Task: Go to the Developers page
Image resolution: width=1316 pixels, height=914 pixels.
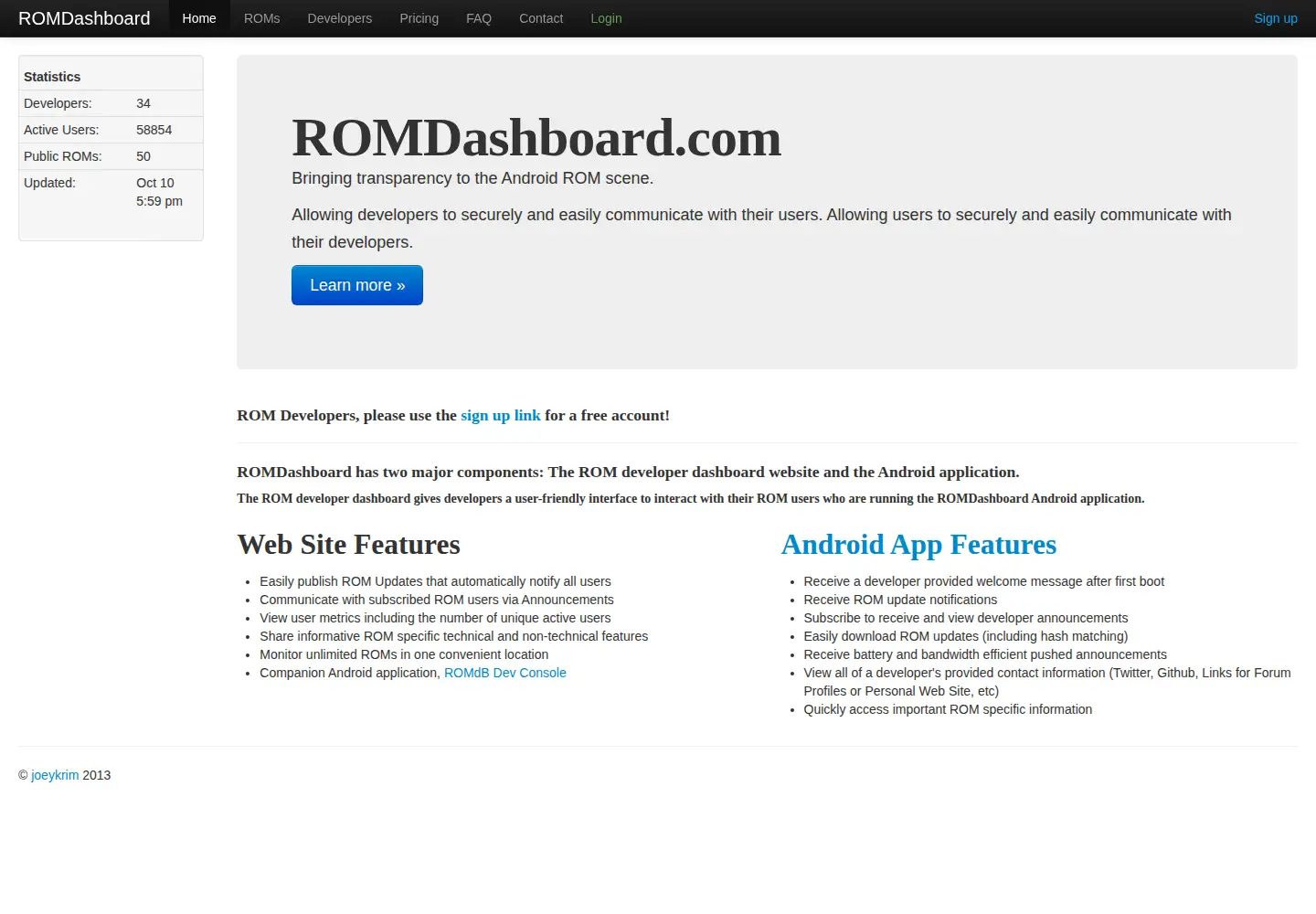Action: (x=340, y=18)
